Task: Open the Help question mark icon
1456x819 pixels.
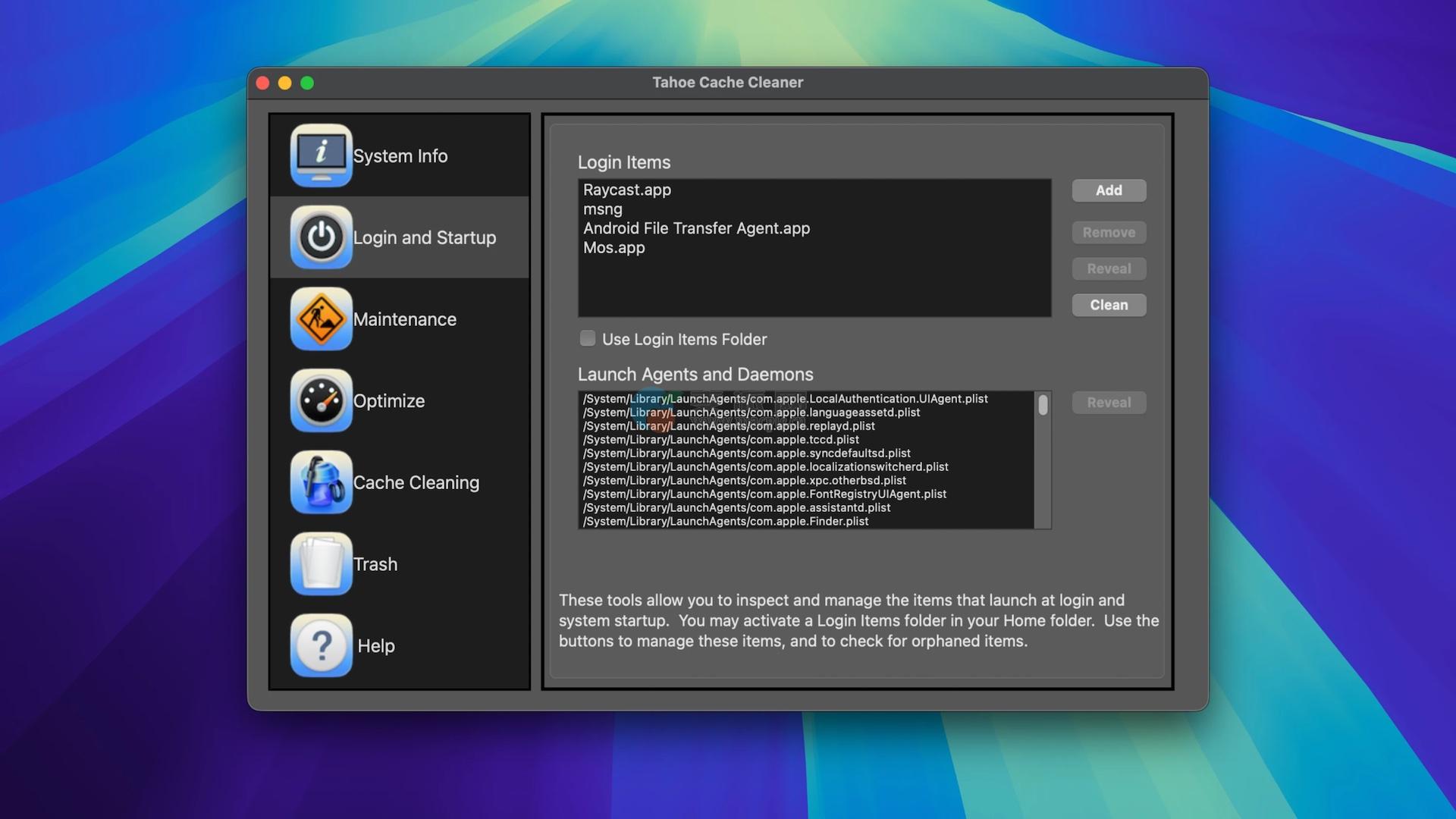Action: pos(321,645)
